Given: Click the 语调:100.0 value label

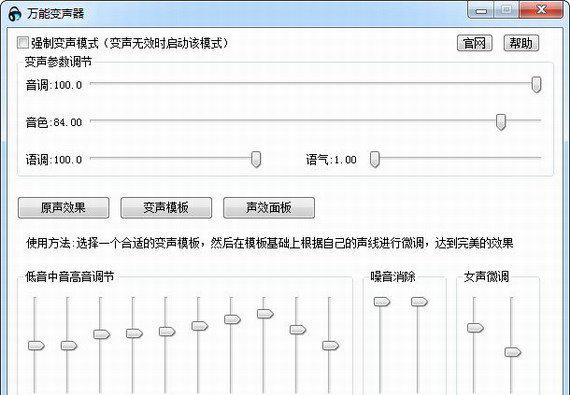Looking at the screenshot, I should (54, 160).
